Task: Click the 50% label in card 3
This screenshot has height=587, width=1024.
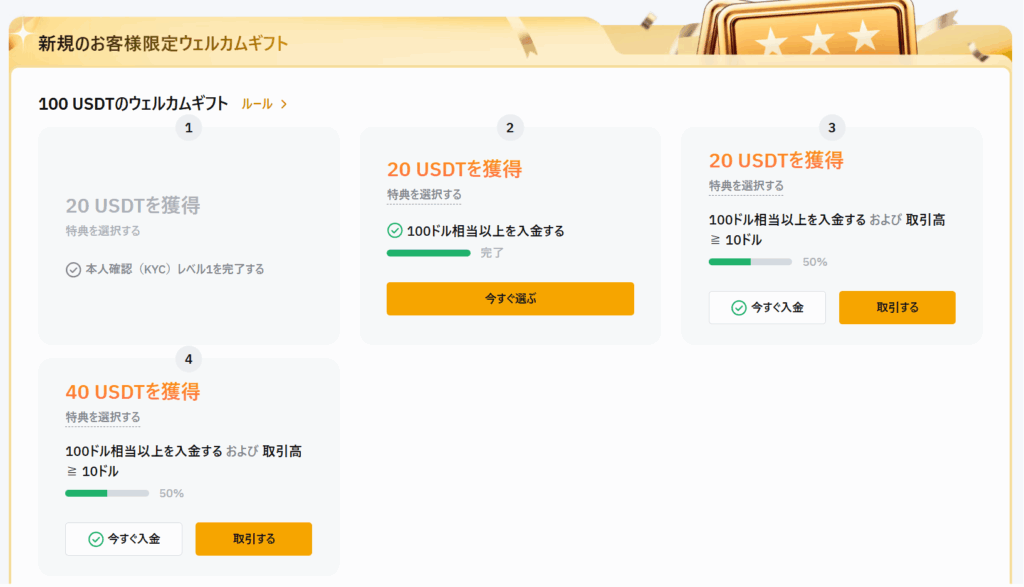Action: pyautogui.click(x=814, y=262)
